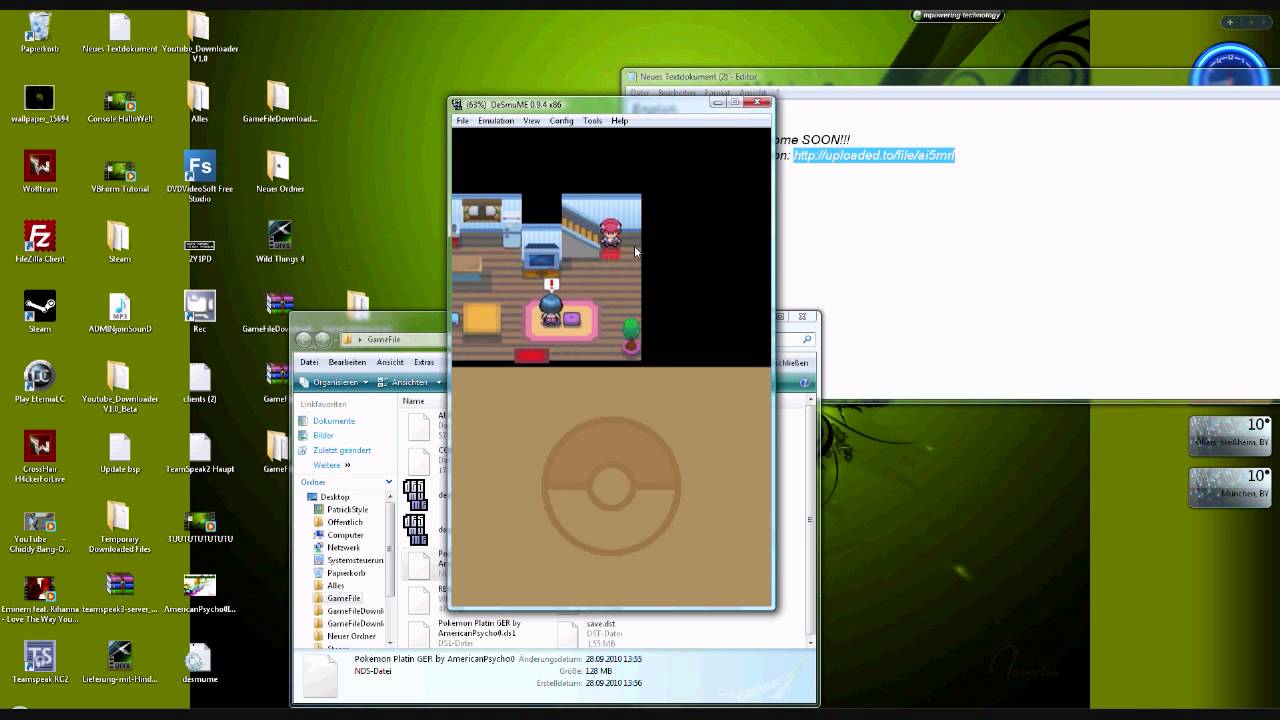Open the DeSmuME File menu

click(462, 121)
